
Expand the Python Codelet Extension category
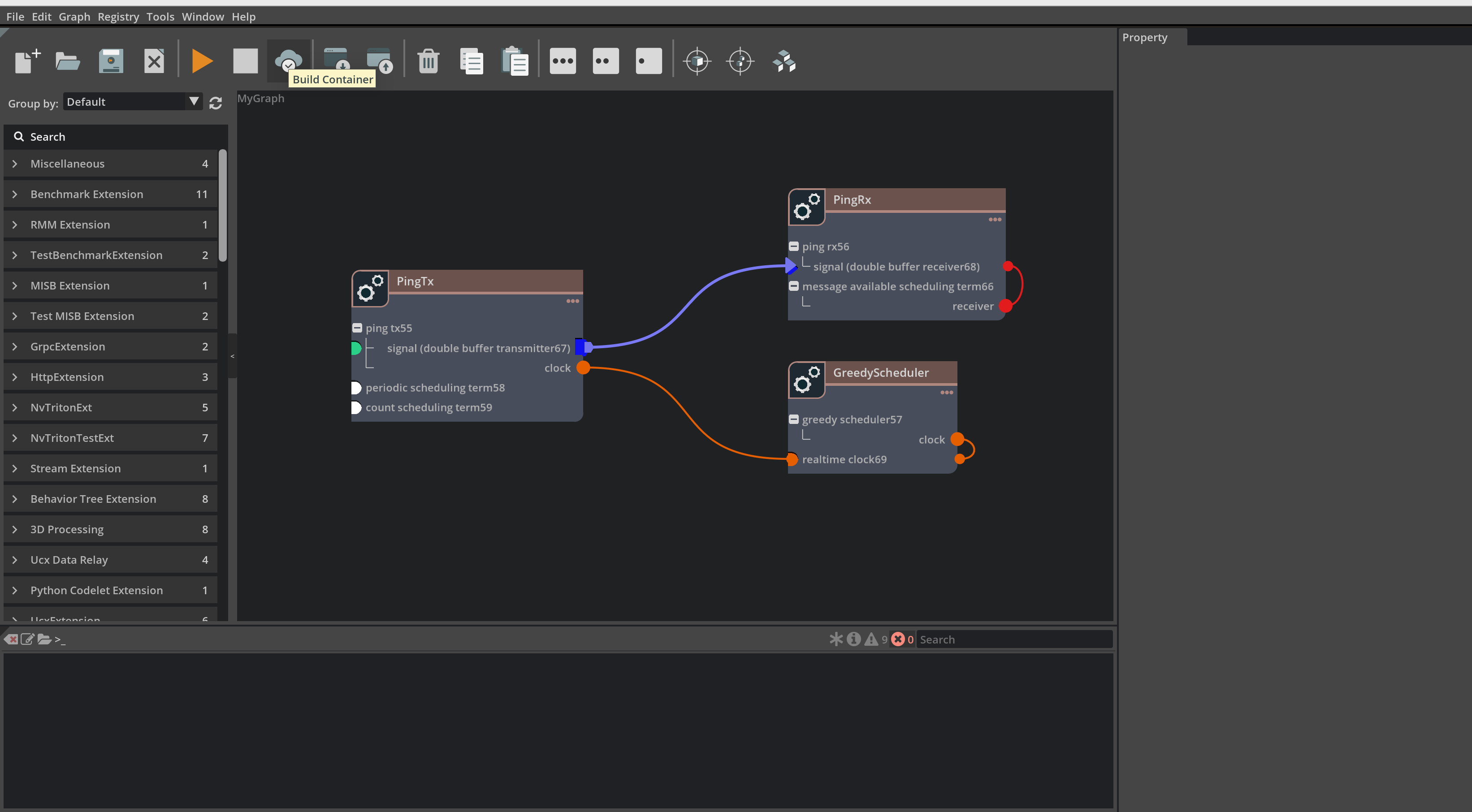click(x=110, y=590)
